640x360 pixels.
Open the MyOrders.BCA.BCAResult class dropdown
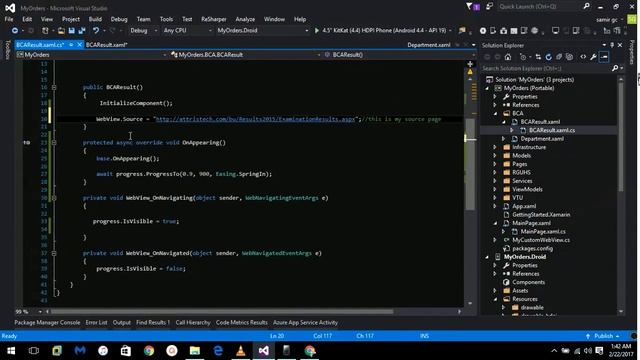(x=245, y=55)
